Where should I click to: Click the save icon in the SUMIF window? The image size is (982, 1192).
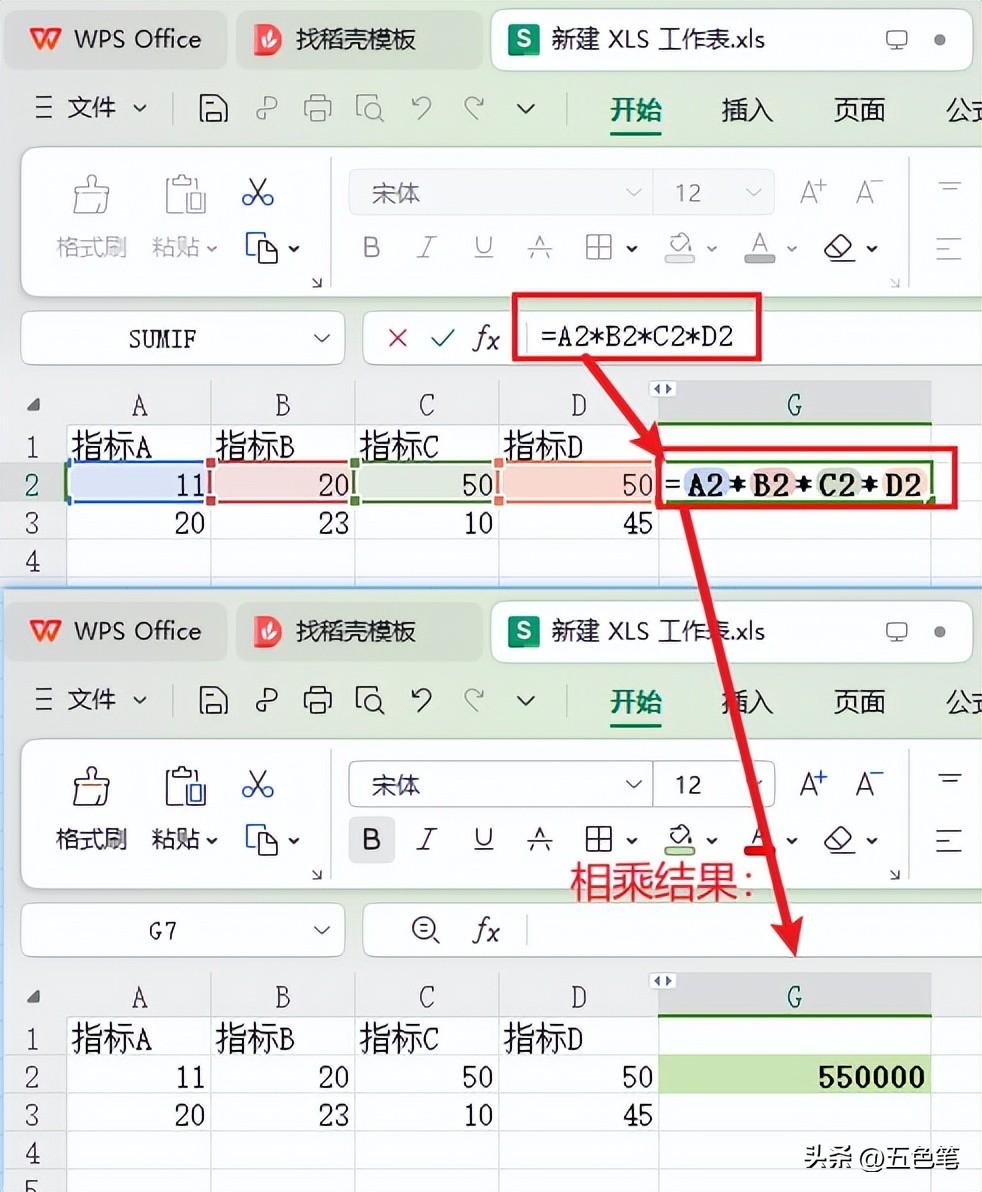click(214, 109)
